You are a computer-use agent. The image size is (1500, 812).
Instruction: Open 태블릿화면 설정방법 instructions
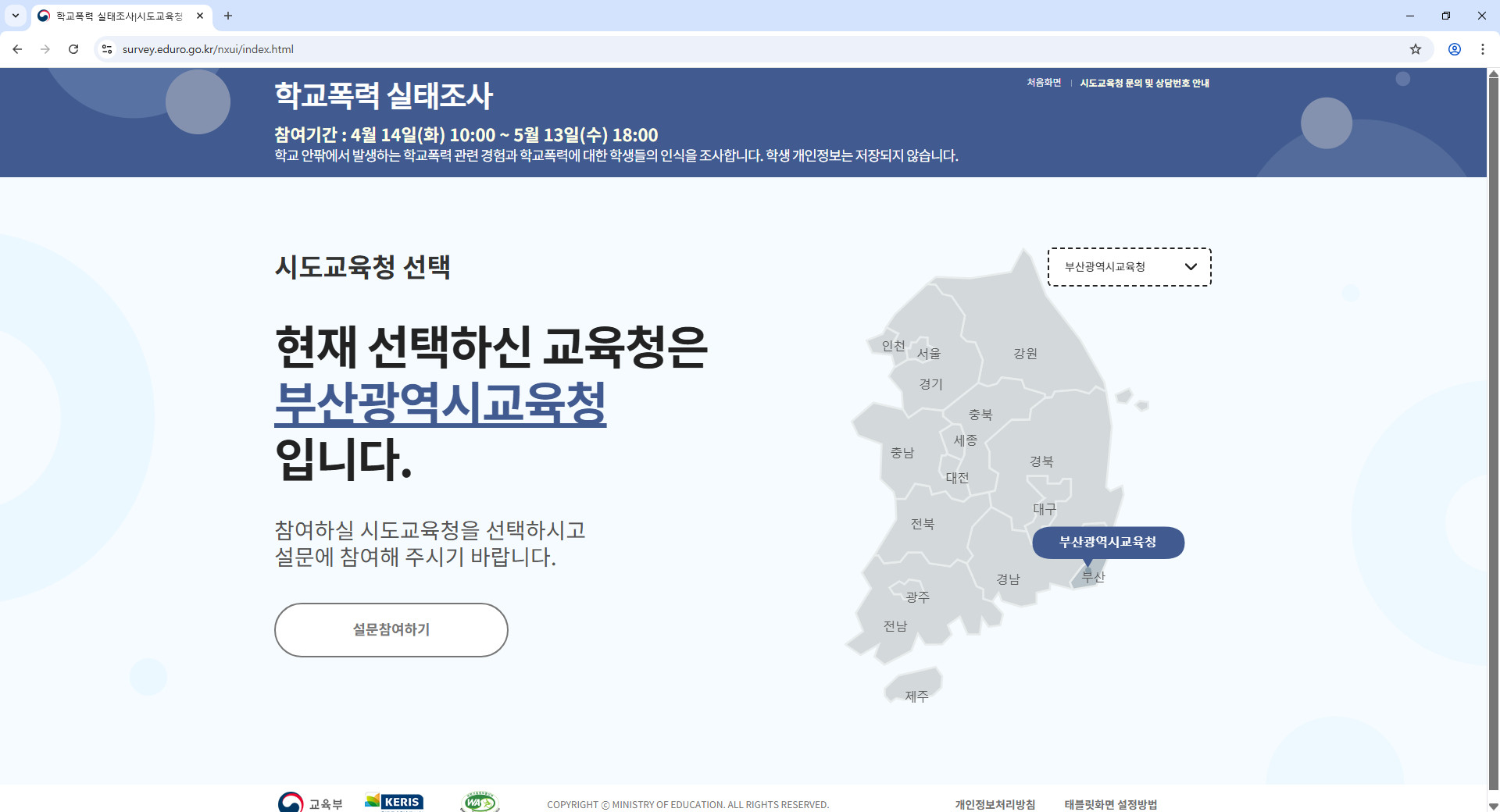click(1111, 803)
